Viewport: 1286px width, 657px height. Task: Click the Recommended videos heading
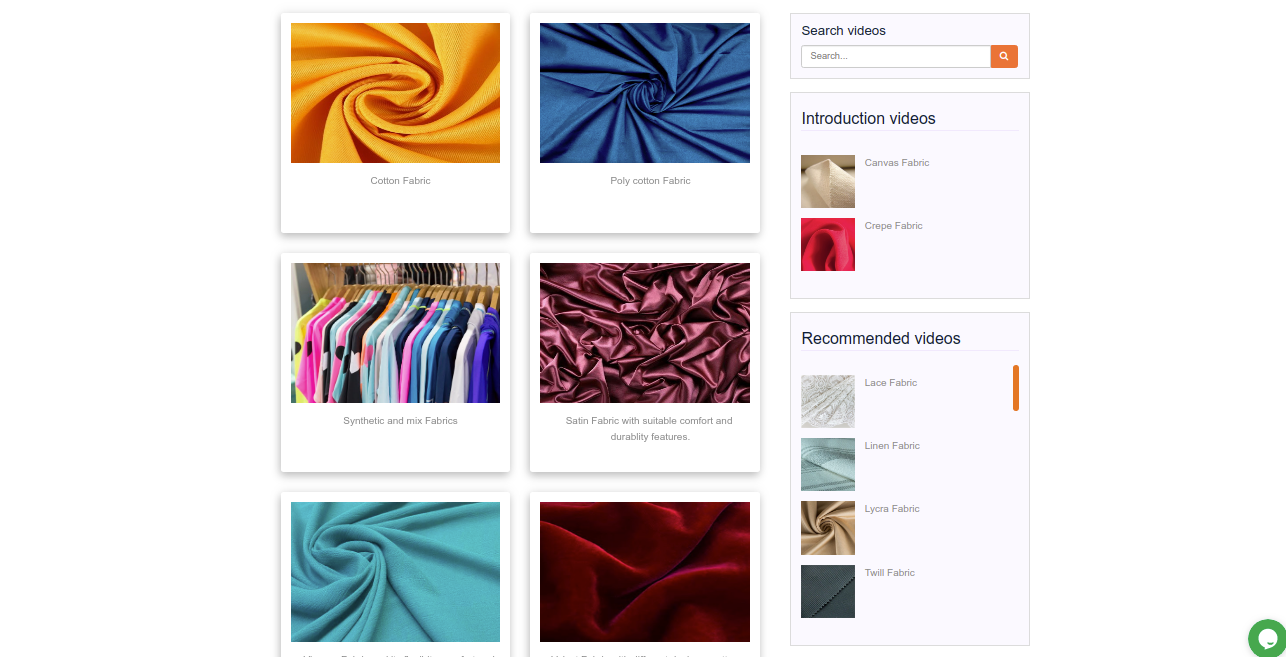[x=881, y=338]
